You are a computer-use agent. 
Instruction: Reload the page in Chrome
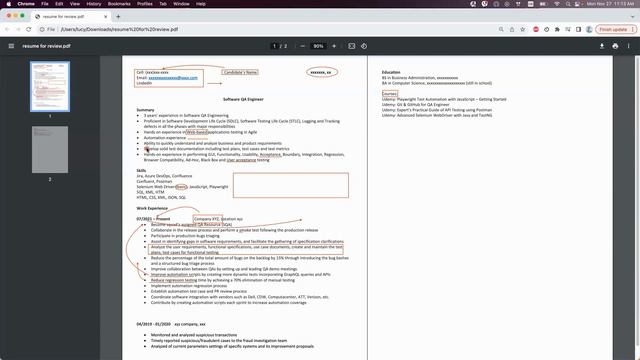29,29
